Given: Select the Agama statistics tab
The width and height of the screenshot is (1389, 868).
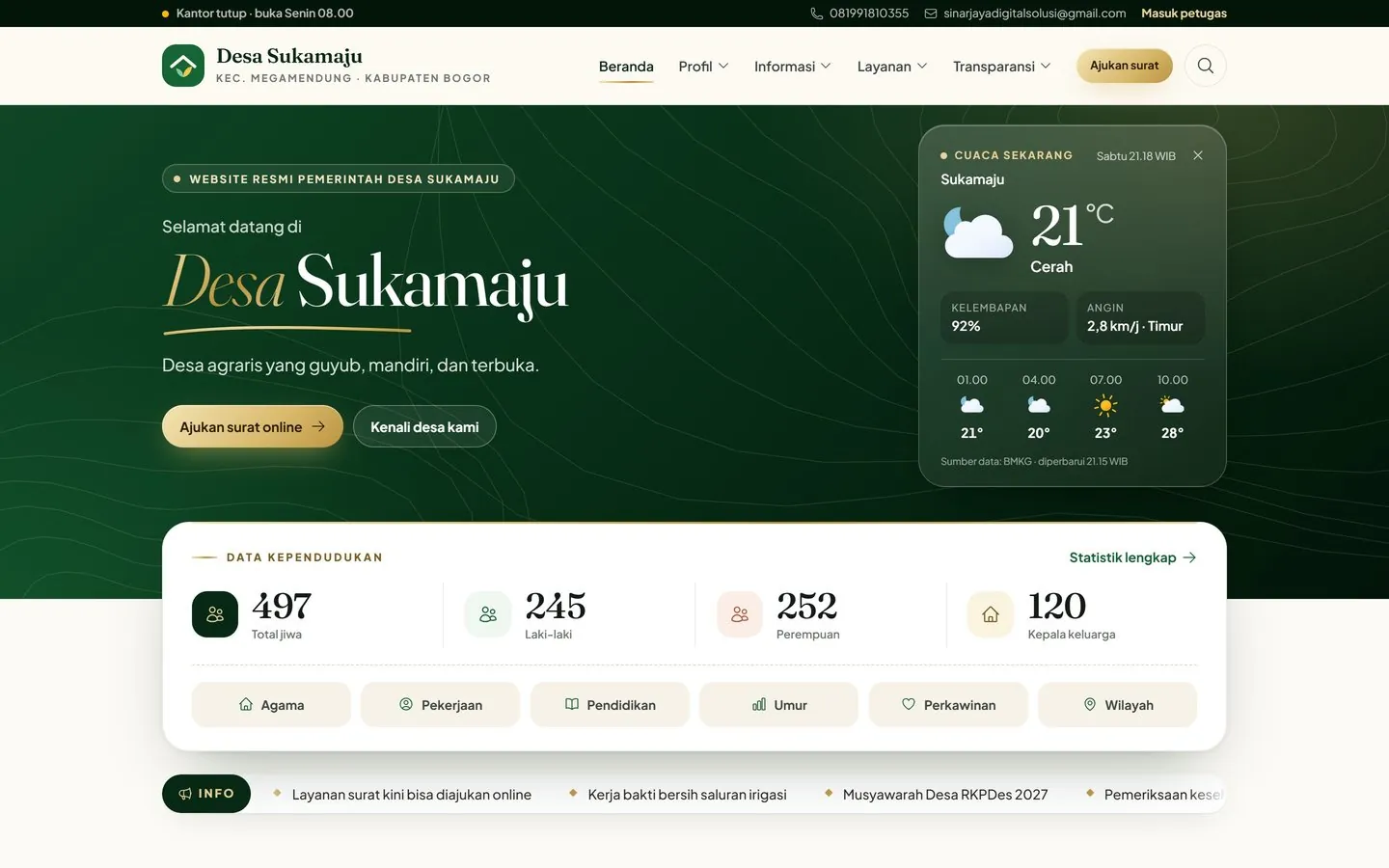Looking at the screenshot, I should 271,705.
